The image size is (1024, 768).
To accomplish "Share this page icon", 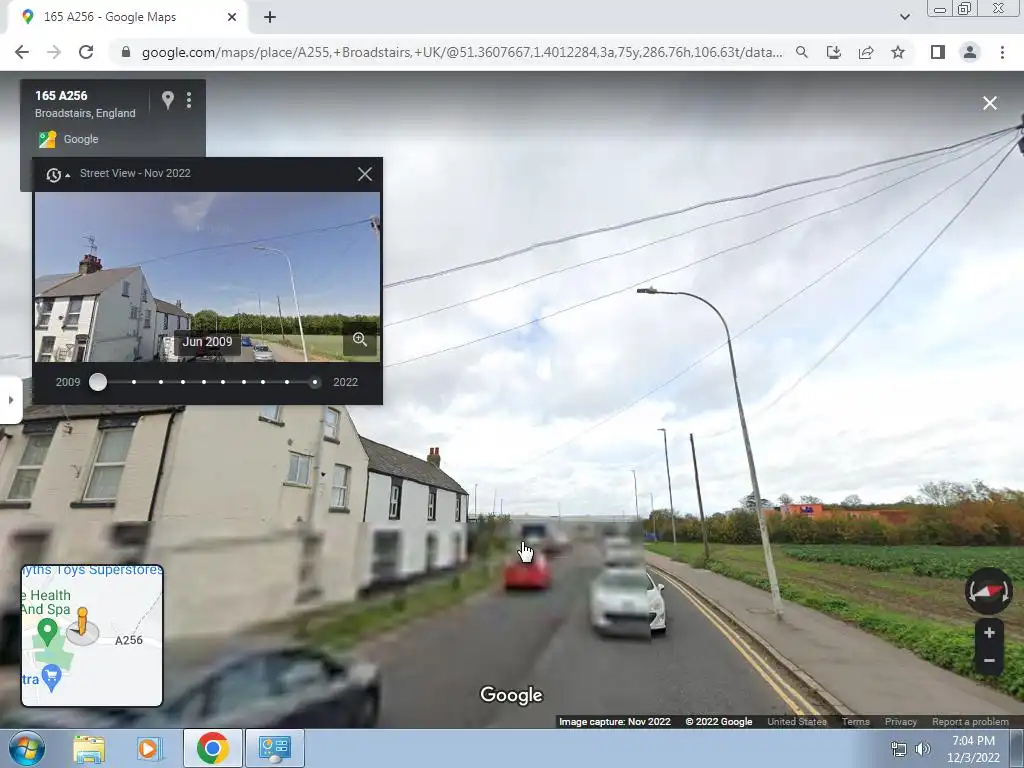I will coord(866,52).
